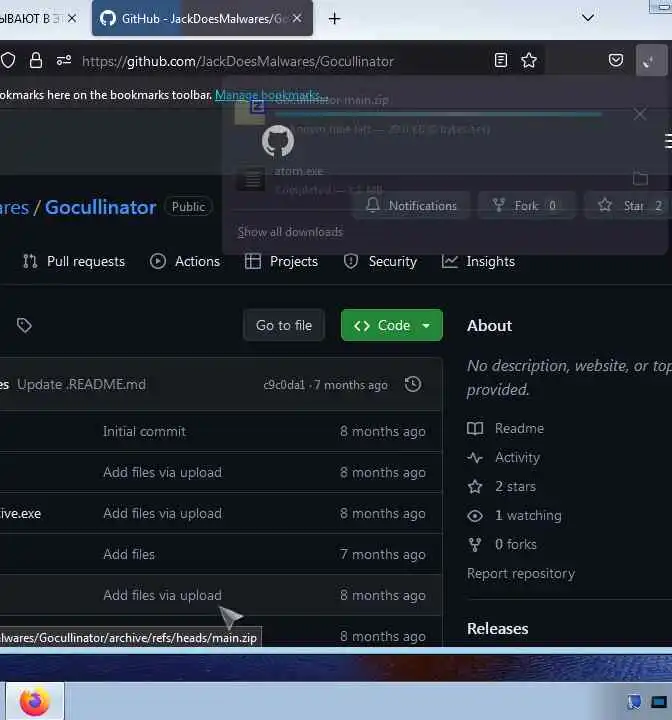Click the Public repository badge
The height and width of the screenshot is (720, 672).
pos(188,207)
